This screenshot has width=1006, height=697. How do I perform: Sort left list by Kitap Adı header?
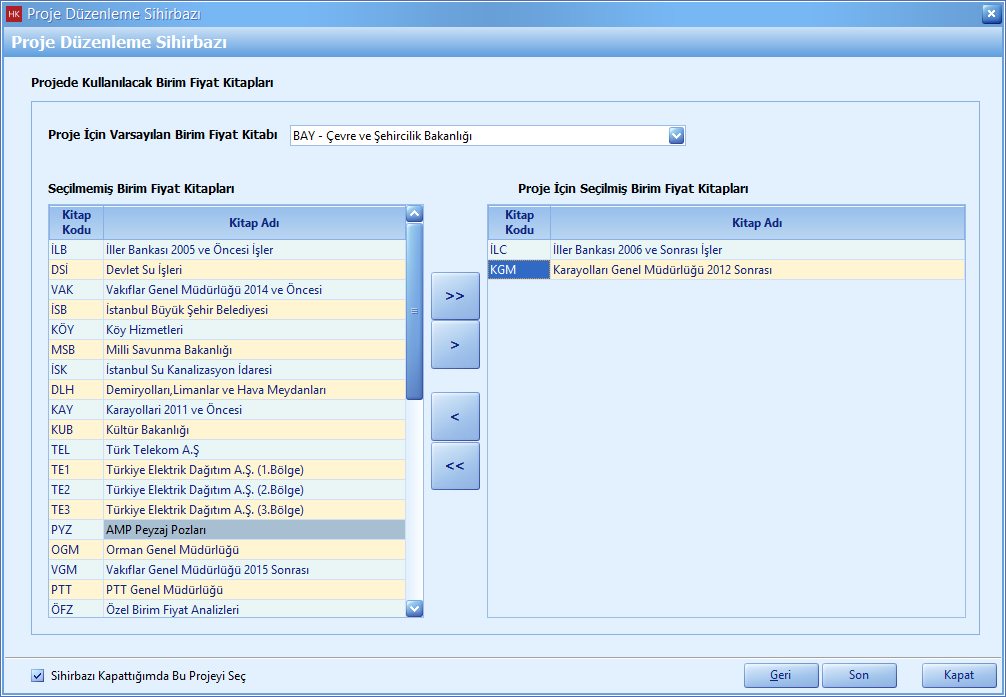point(254,223)
